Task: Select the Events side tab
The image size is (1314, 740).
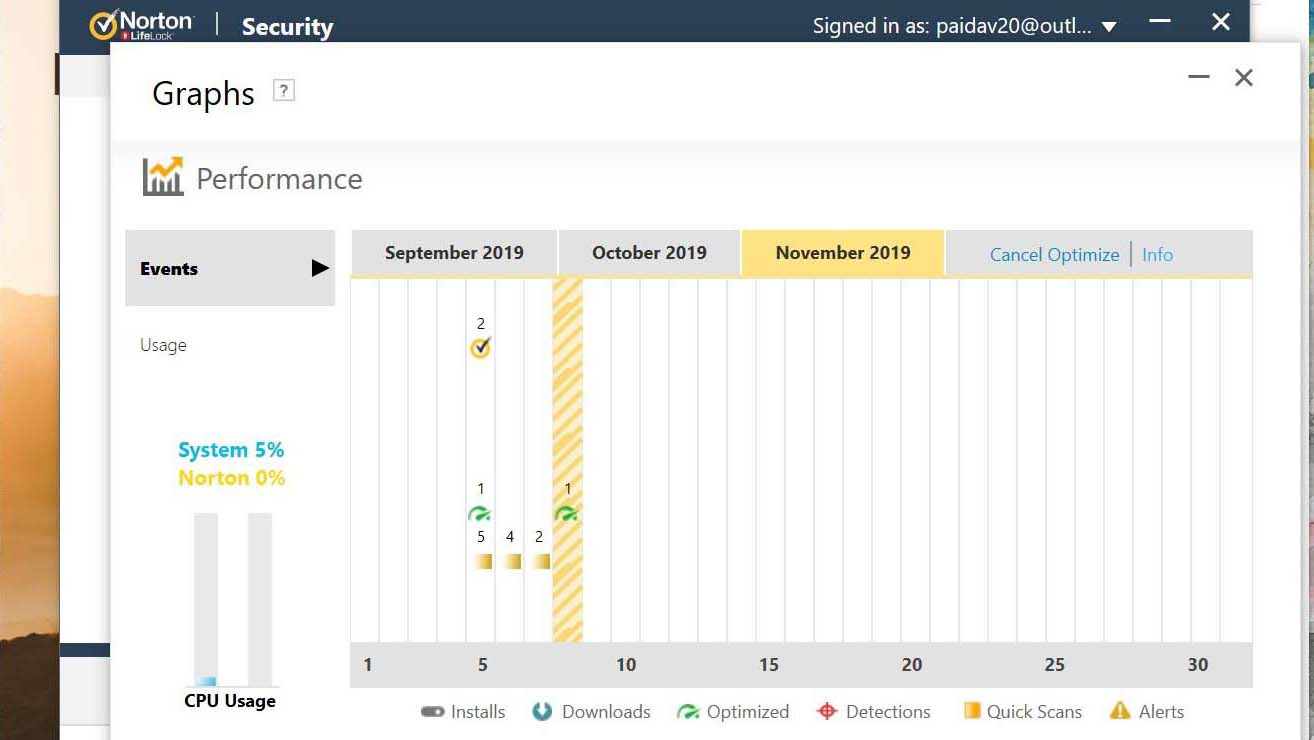Action: pos(230,268)
